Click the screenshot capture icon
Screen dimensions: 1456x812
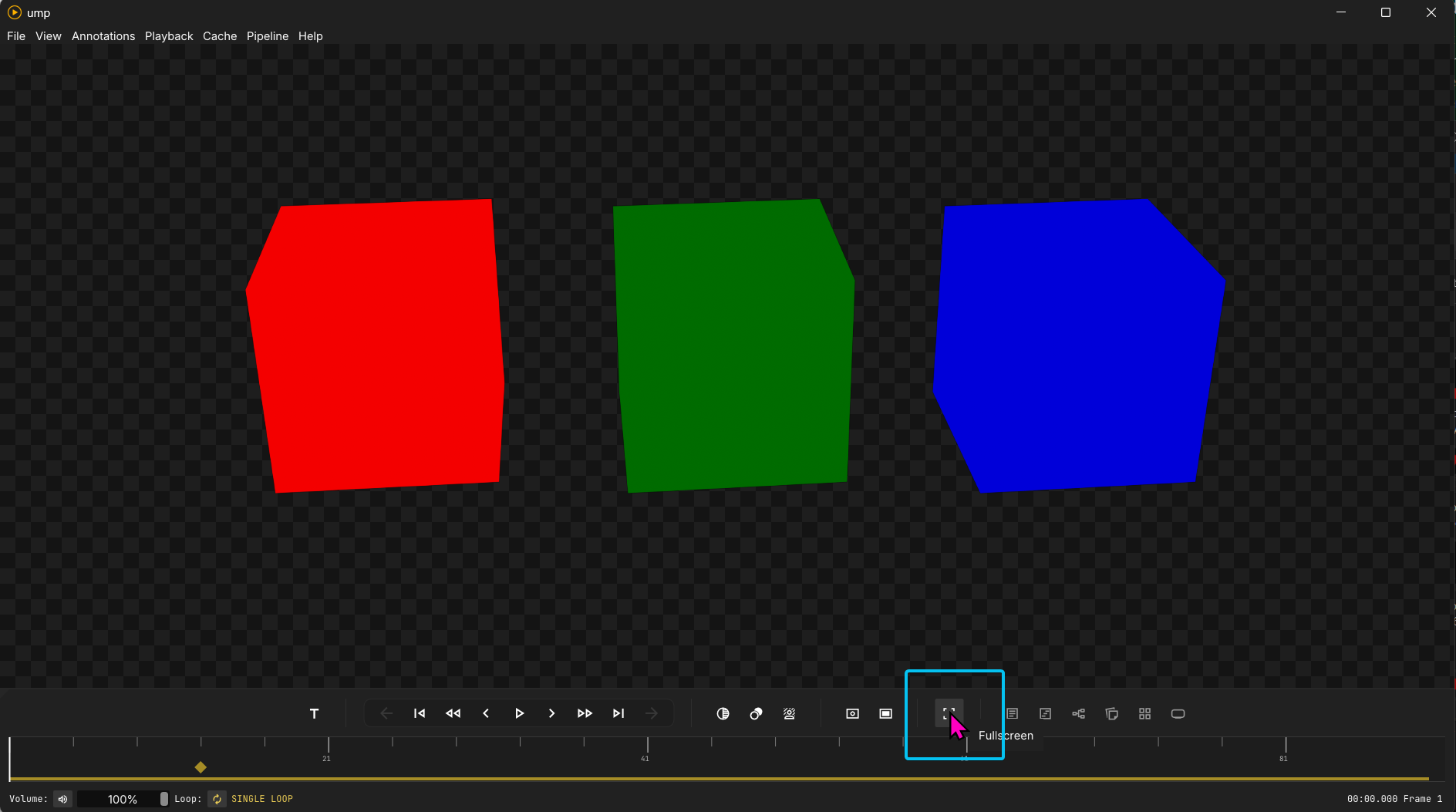coord(852,714)
